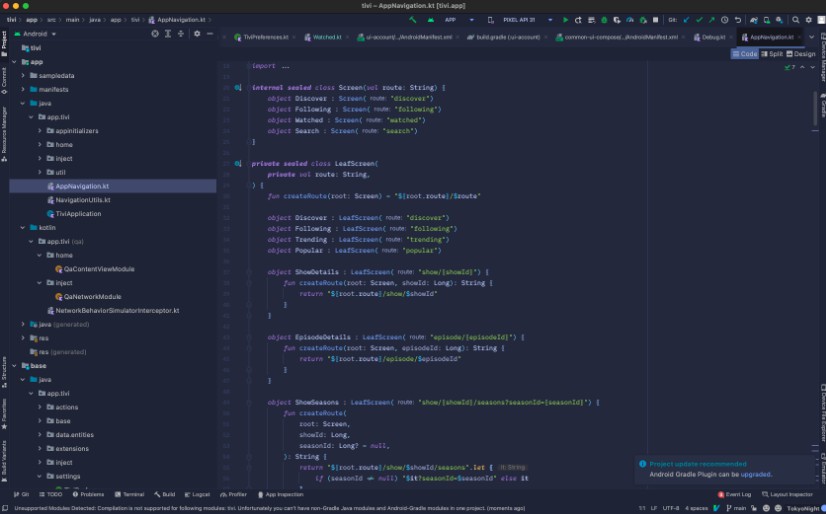Open the App Inspection tool window
Viewport: 826px width, 514px height.
(281, 495)
